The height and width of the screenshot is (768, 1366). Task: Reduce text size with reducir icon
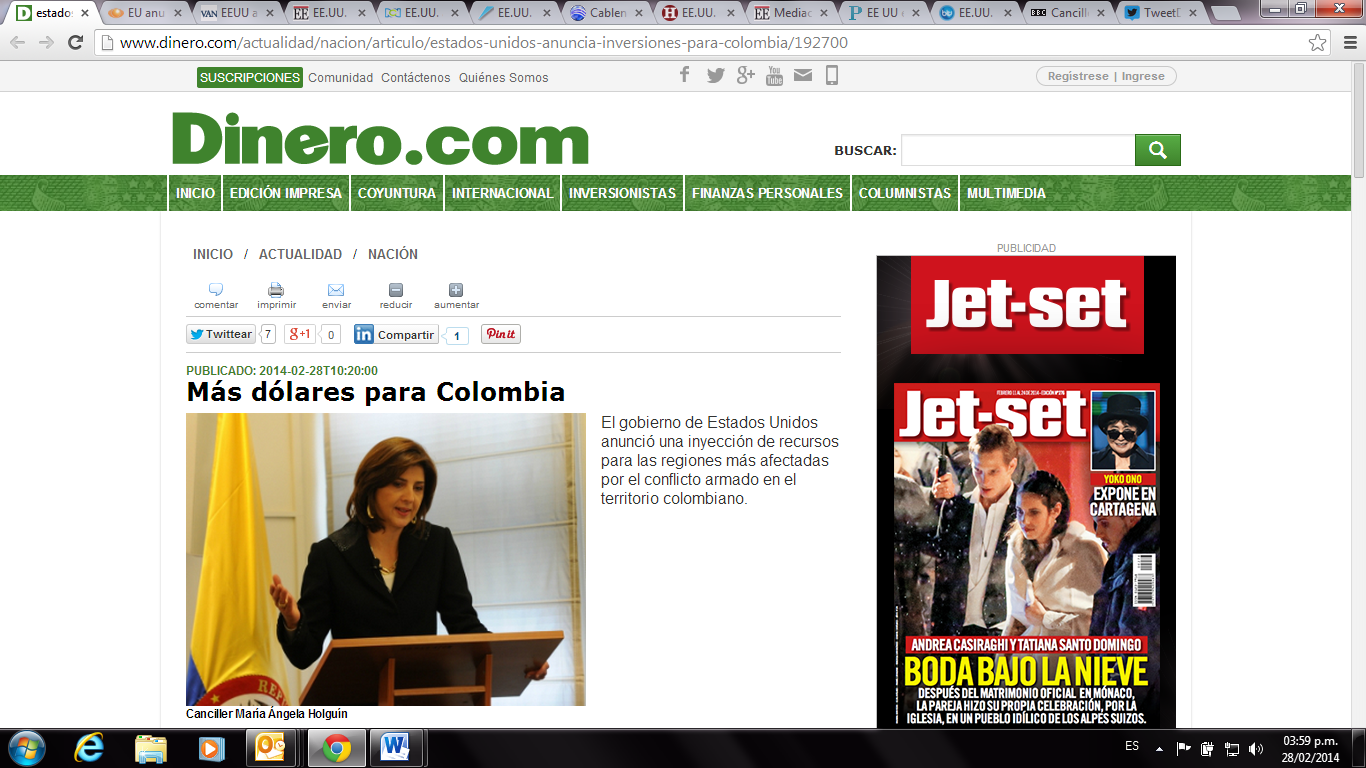[396, 290]
